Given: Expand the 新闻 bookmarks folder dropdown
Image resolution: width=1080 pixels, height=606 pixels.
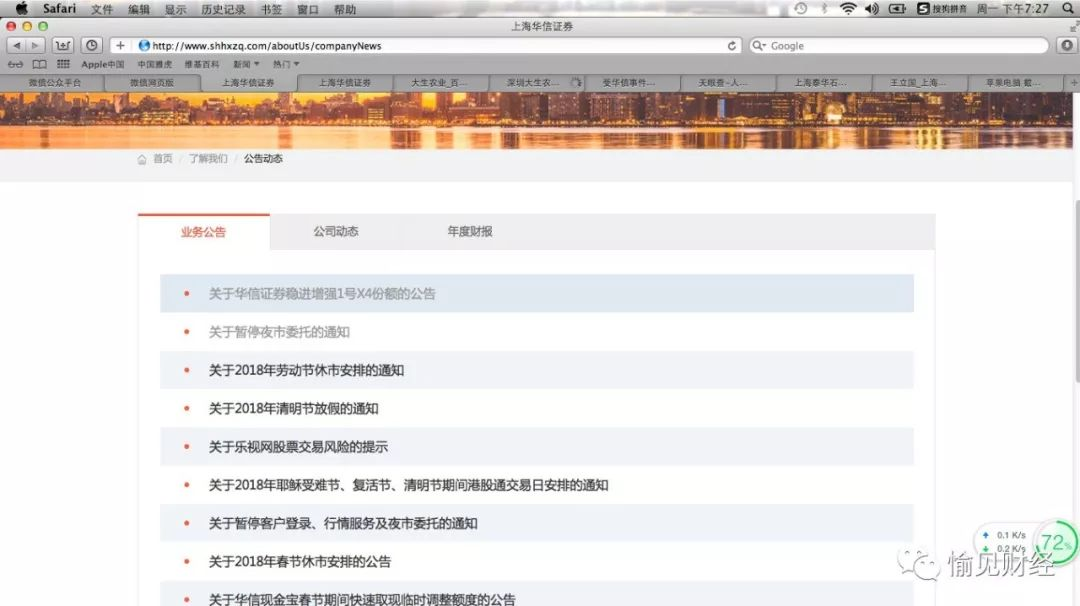Looking at the screenshot, I should 246,64.
